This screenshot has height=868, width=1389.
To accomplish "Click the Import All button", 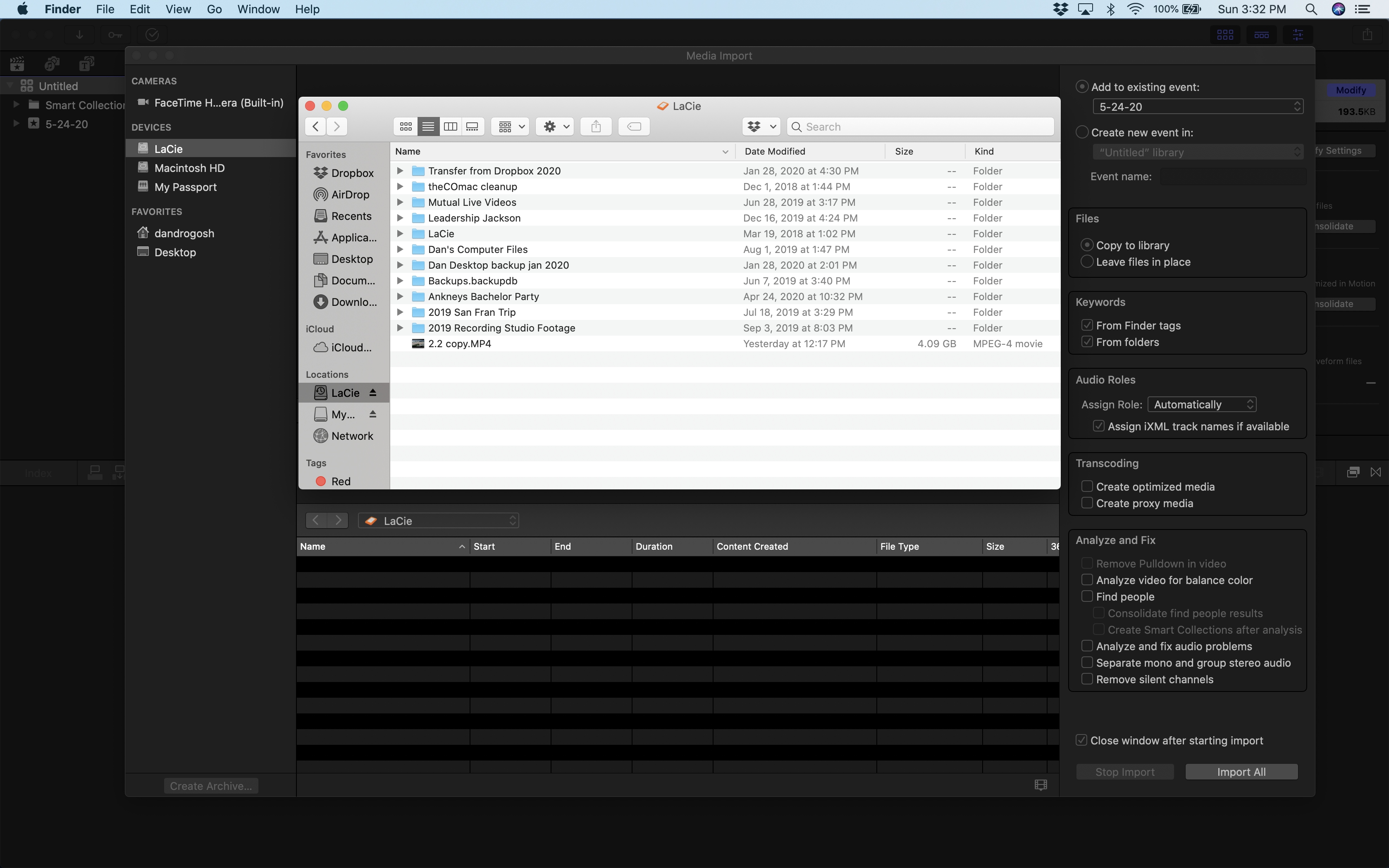I will 1241,772.
